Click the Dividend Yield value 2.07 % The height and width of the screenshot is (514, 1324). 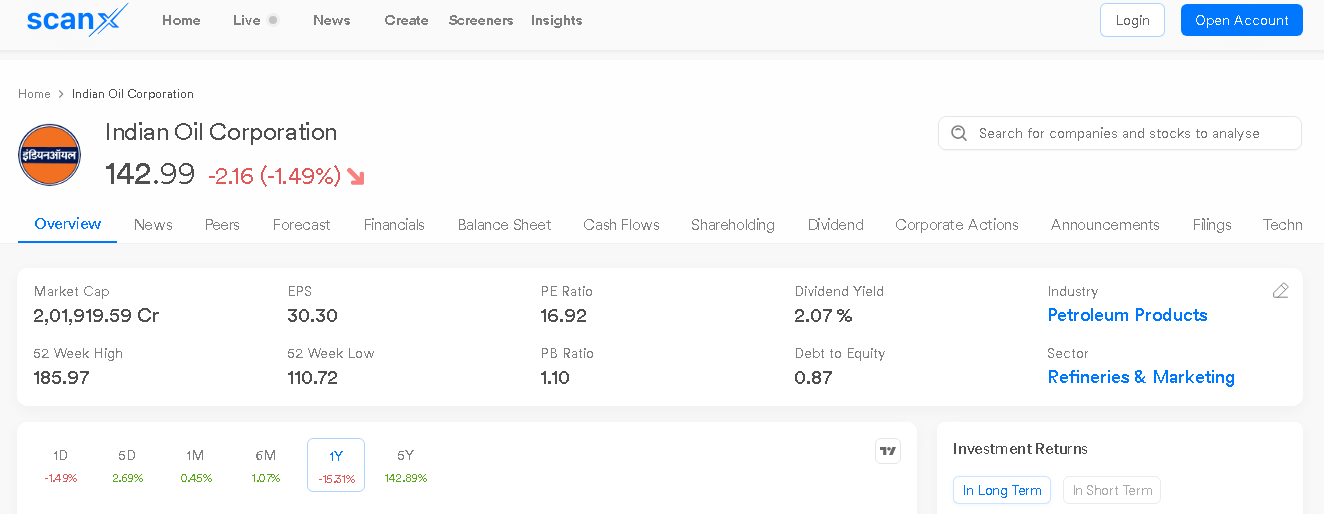pos(823,316)
